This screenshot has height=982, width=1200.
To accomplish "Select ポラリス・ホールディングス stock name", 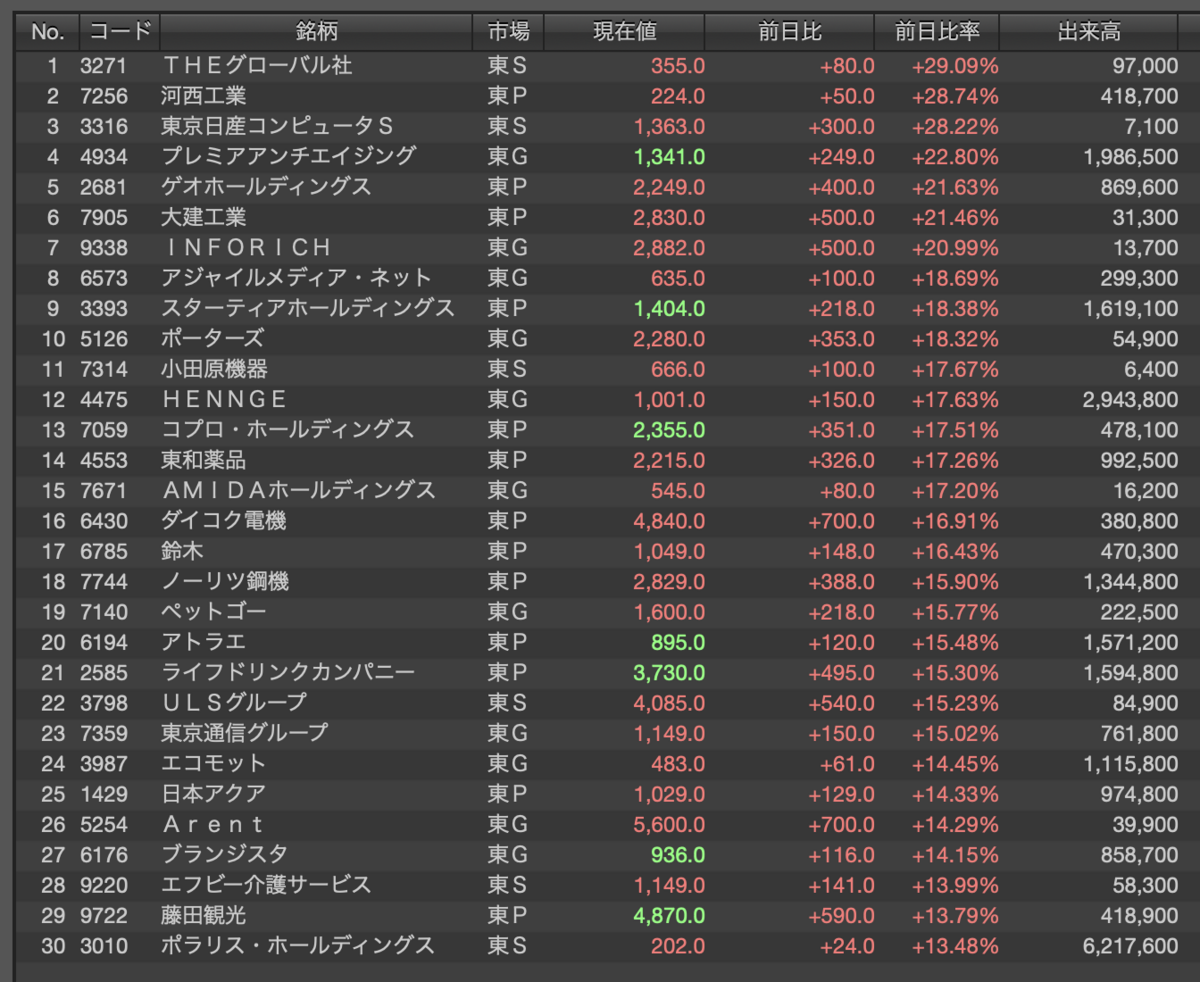I will pyautogui.click(x=298, y=946).
